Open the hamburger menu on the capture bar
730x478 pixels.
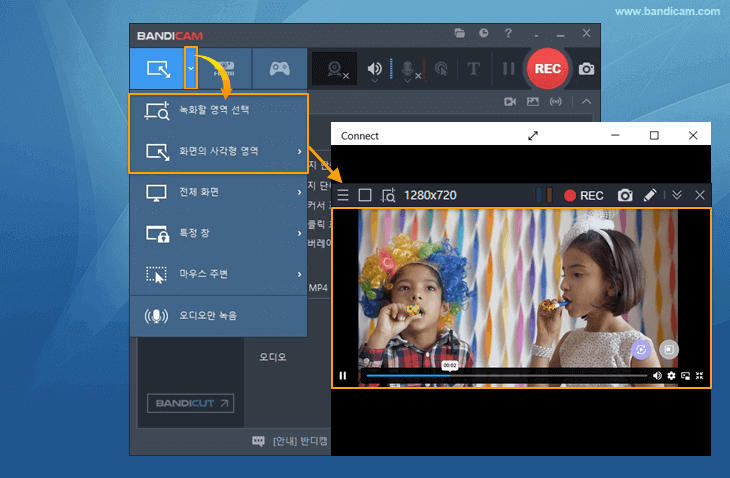343,195
